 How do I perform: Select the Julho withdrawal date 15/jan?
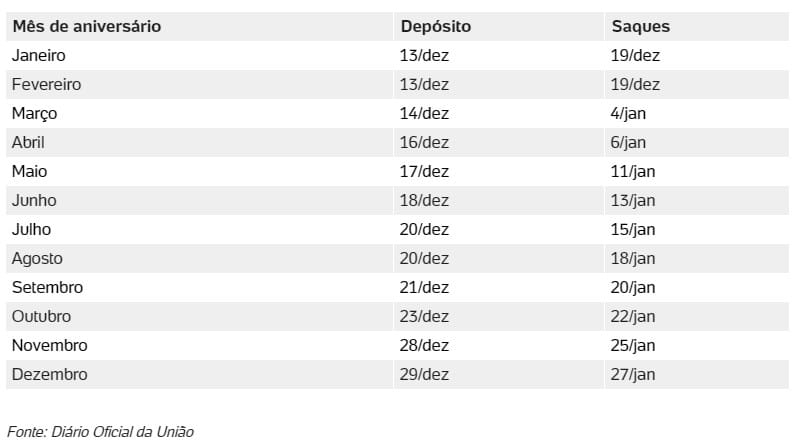633,230
